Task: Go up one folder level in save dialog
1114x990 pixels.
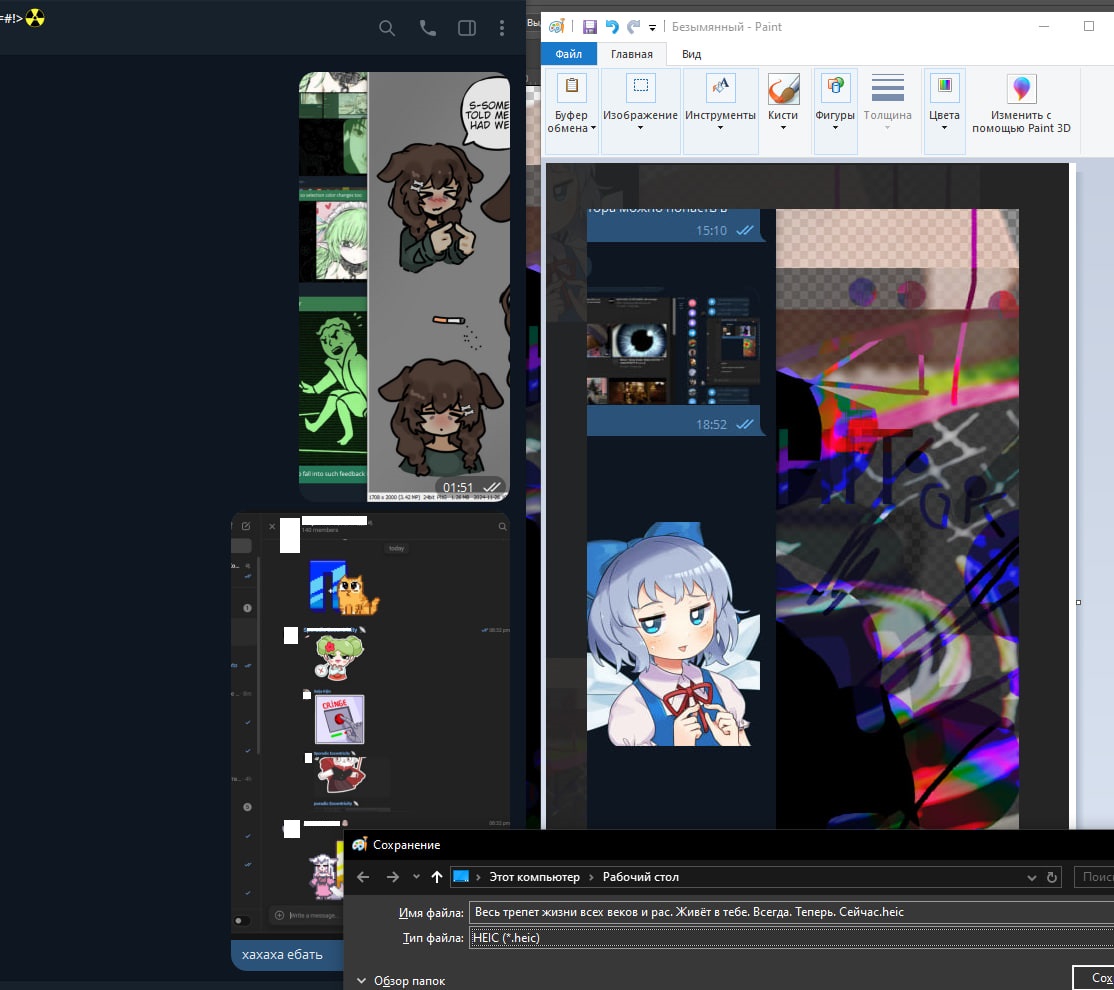Action: pyautogui.click(x=436, y=877)
